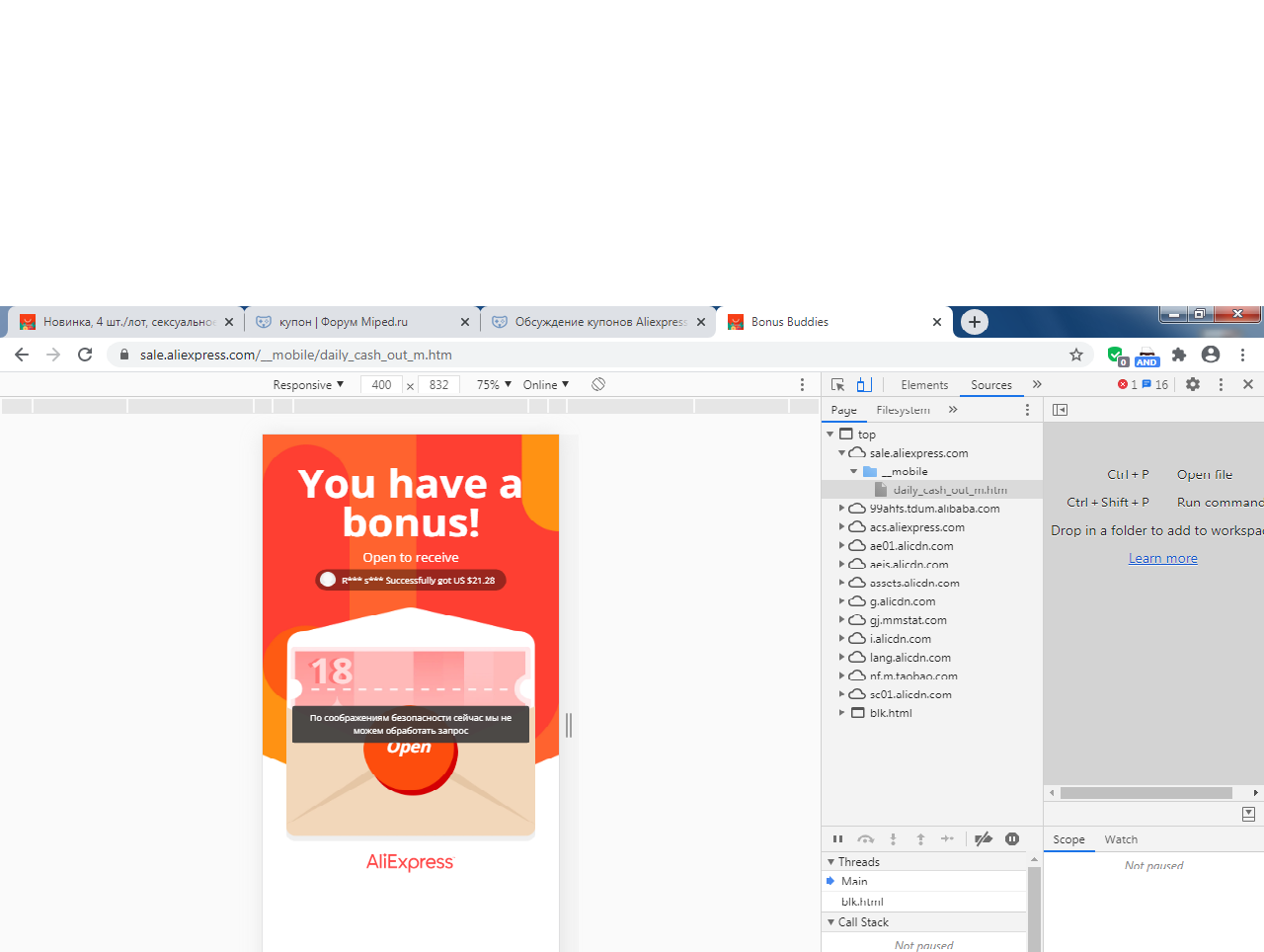Image resolution: width=1264 pixels, height=952 pixels.
Task: Click the Learn more link
Action: click(x=1163, y=558)
